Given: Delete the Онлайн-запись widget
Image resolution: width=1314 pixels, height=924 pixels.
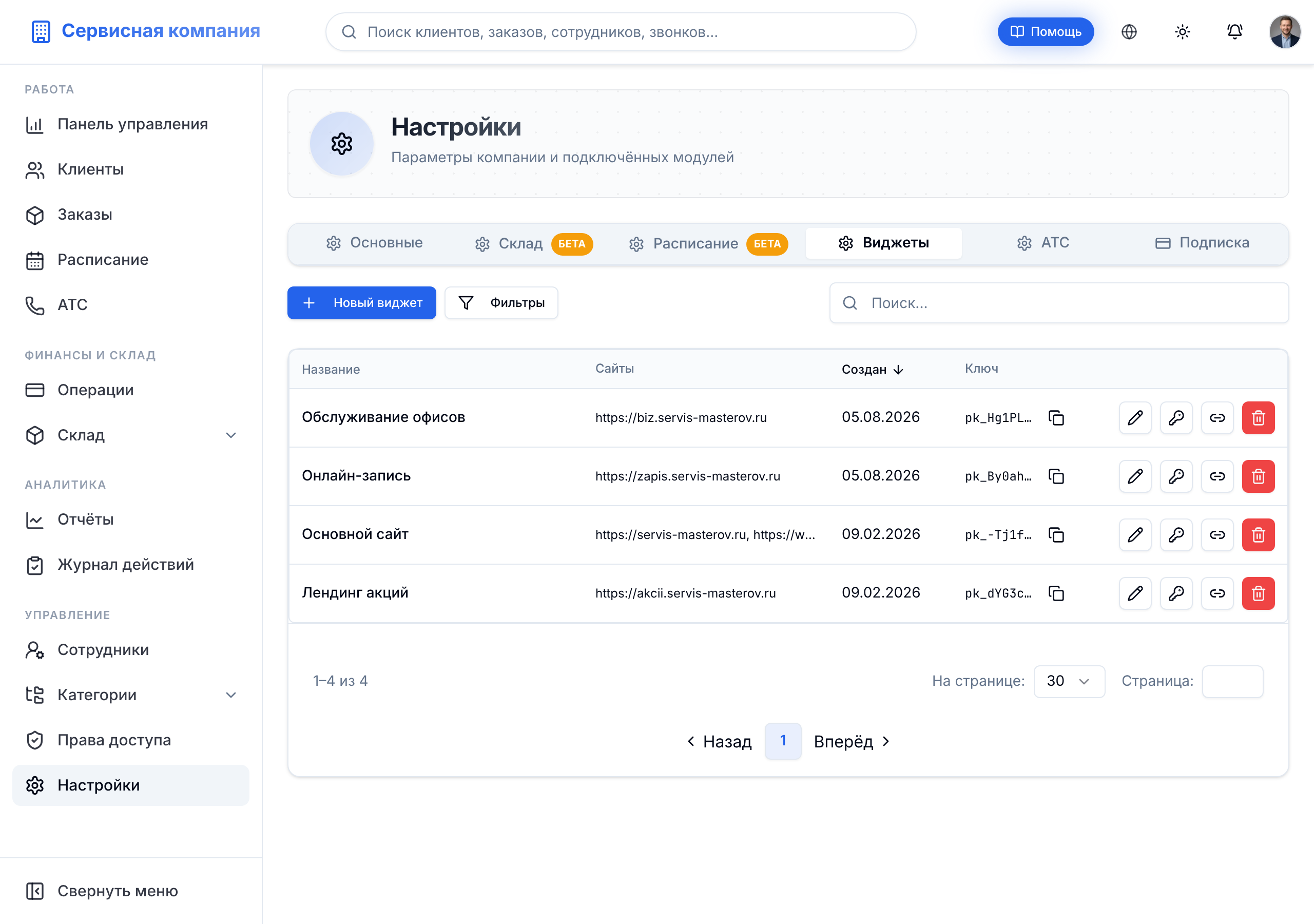Looking at the screenshot, I should (1259, 476).
